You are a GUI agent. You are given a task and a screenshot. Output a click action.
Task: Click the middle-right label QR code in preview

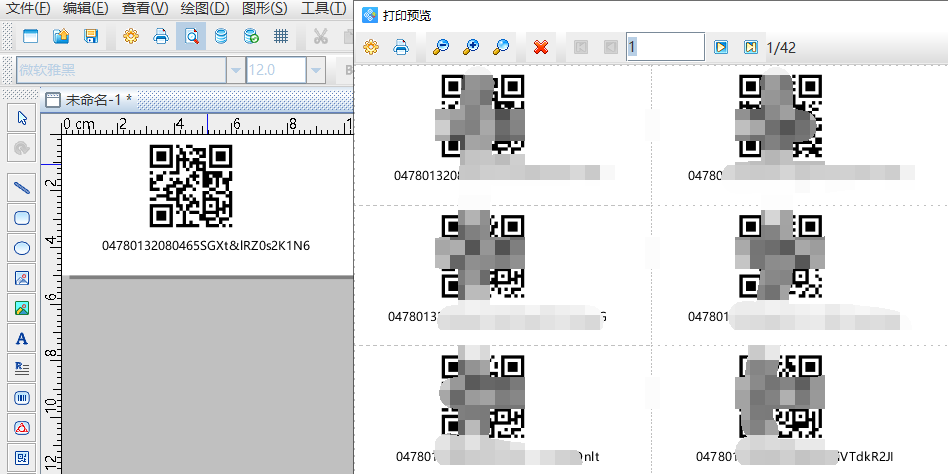(780, 257)
